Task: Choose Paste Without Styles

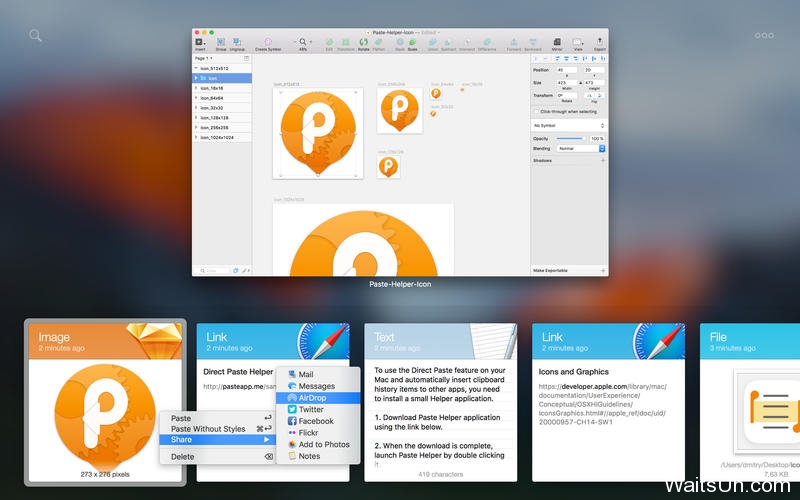Action: coord(217,429)
